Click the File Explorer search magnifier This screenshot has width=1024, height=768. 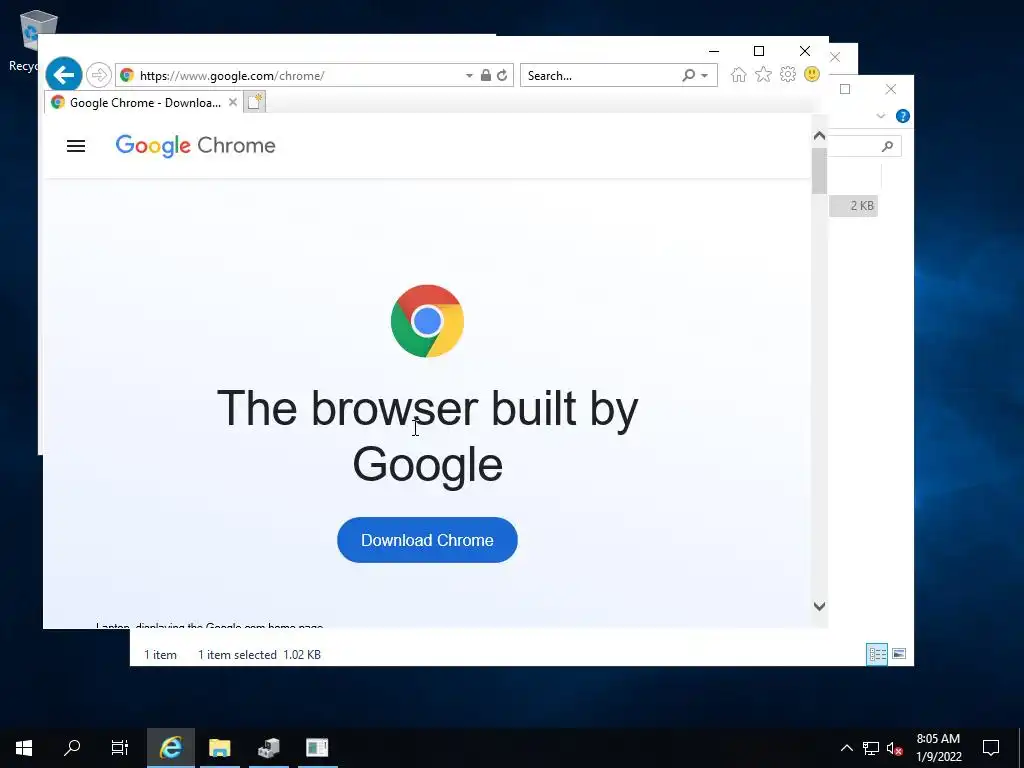coord(887,146)
